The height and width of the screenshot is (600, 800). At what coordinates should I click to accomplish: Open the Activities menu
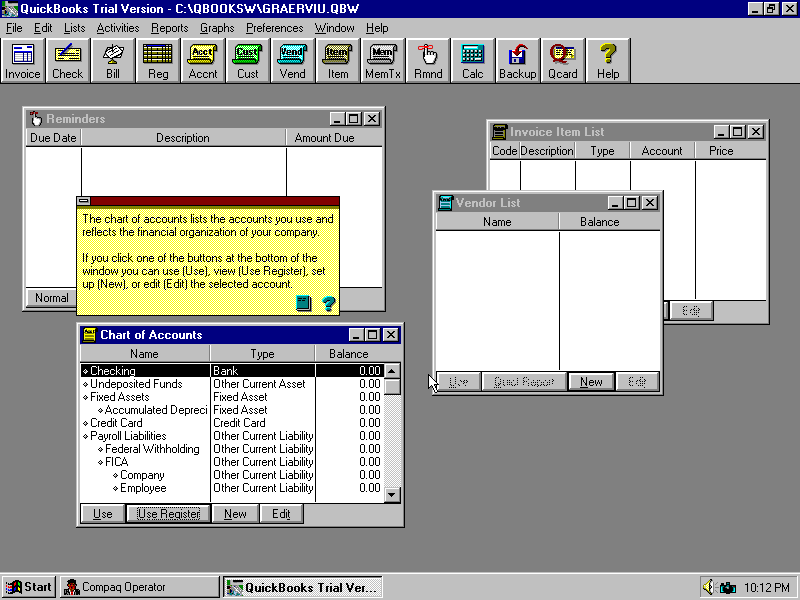coord(118,28)
